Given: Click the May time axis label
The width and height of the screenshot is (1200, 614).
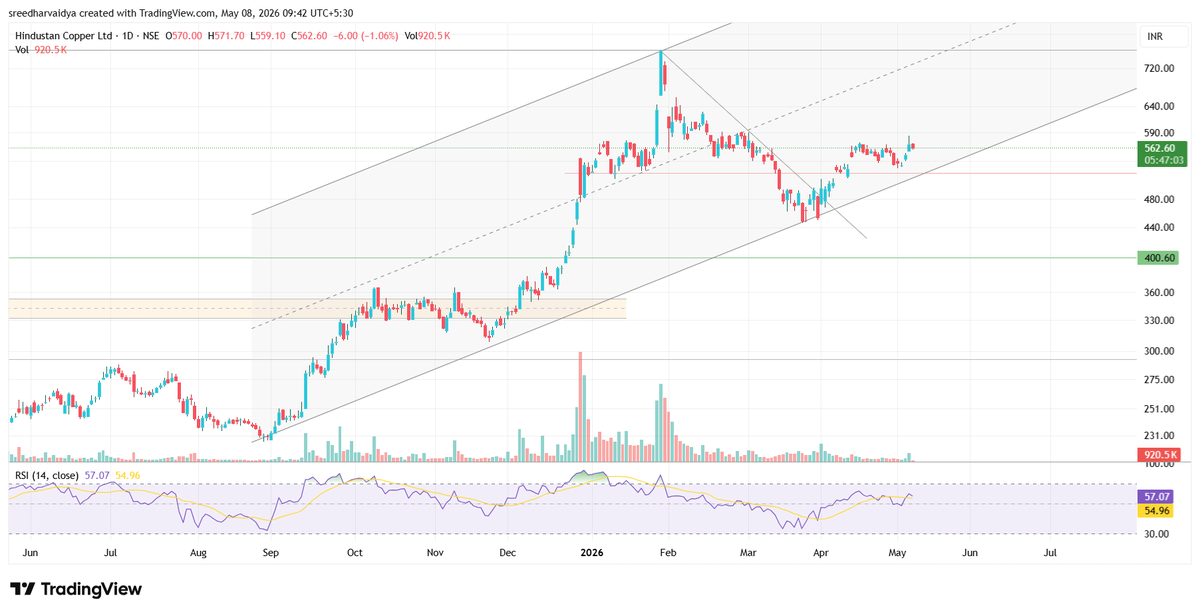Looking at the screenshot, I should coord(897,552).
